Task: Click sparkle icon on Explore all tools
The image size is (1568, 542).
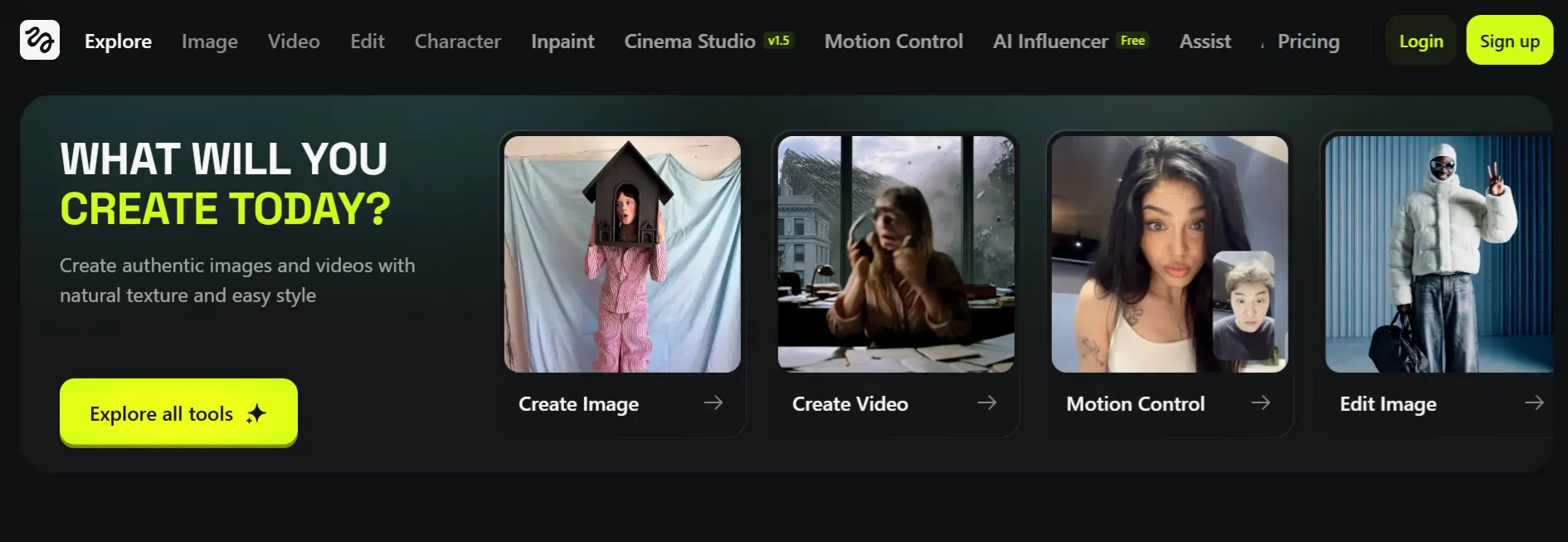Action: tap(256, 413)
